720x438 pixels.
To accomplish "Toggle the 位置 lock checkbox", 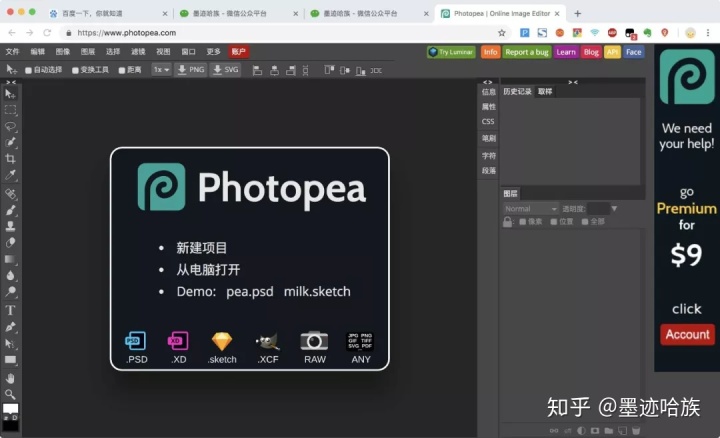I will tap(554, 222).
